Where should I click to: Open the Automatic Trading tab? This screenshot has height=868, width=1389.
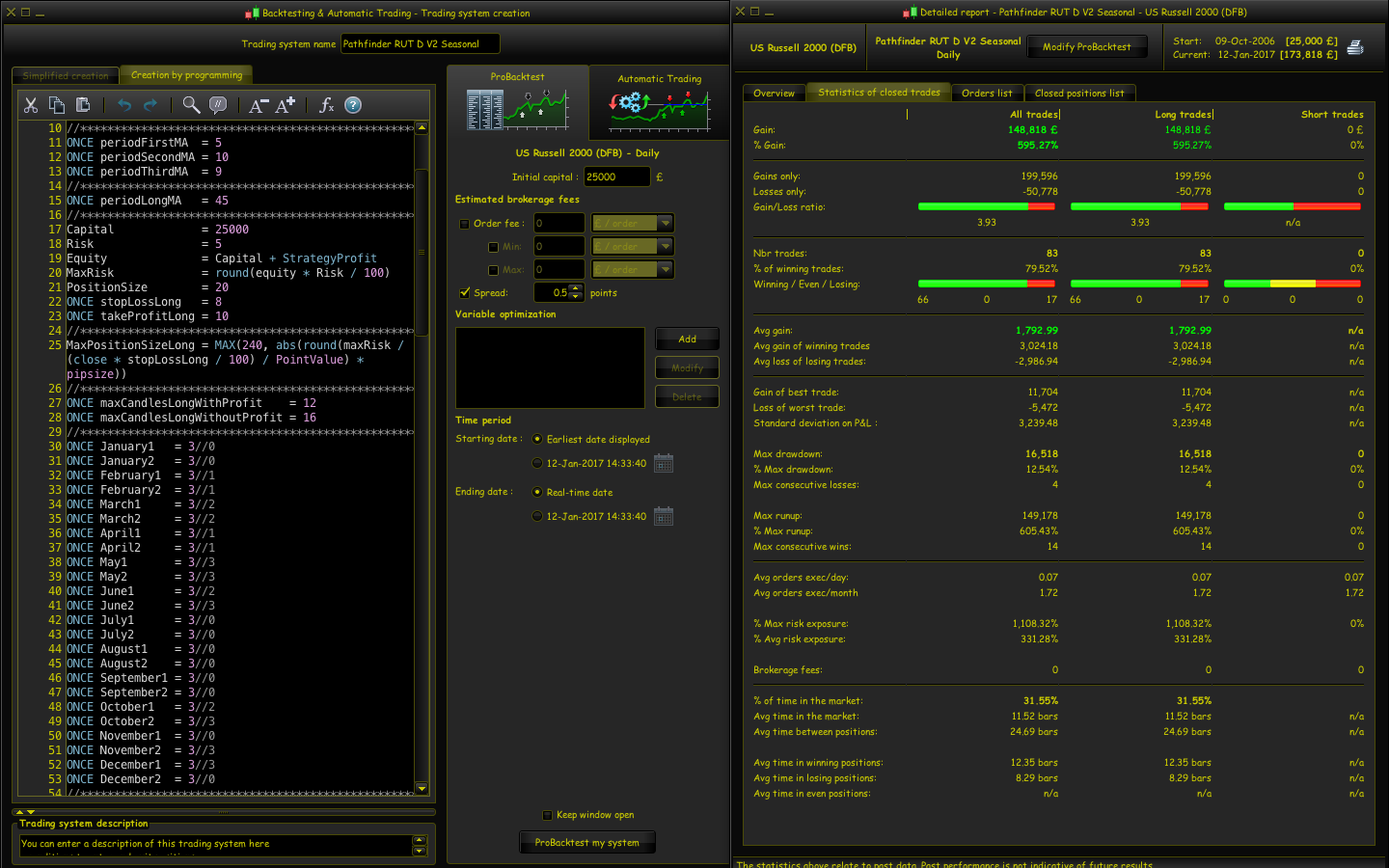click(x=660, y=102)
